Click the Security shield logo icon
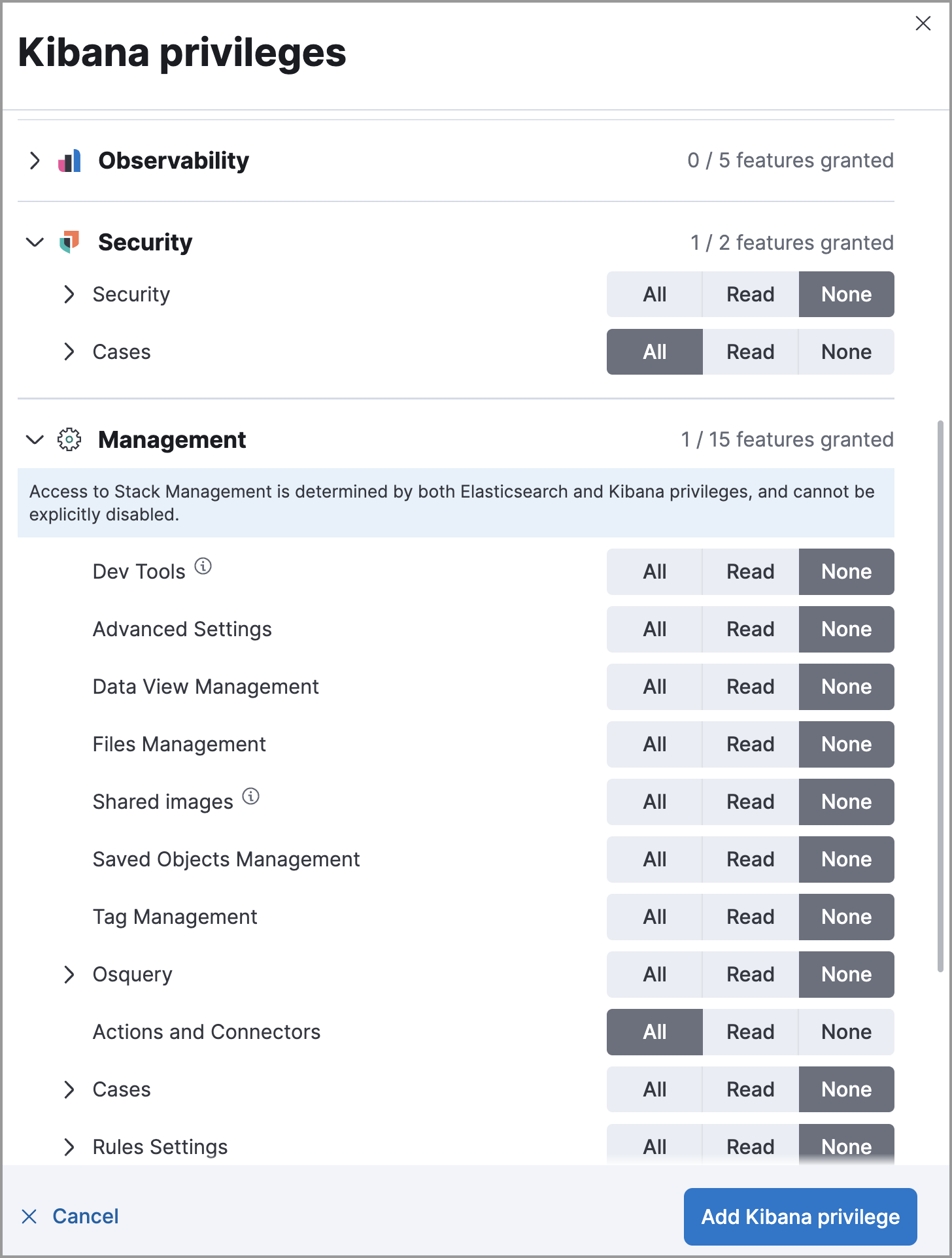Screen dimensions: 952x1258 tap(69, 242)
